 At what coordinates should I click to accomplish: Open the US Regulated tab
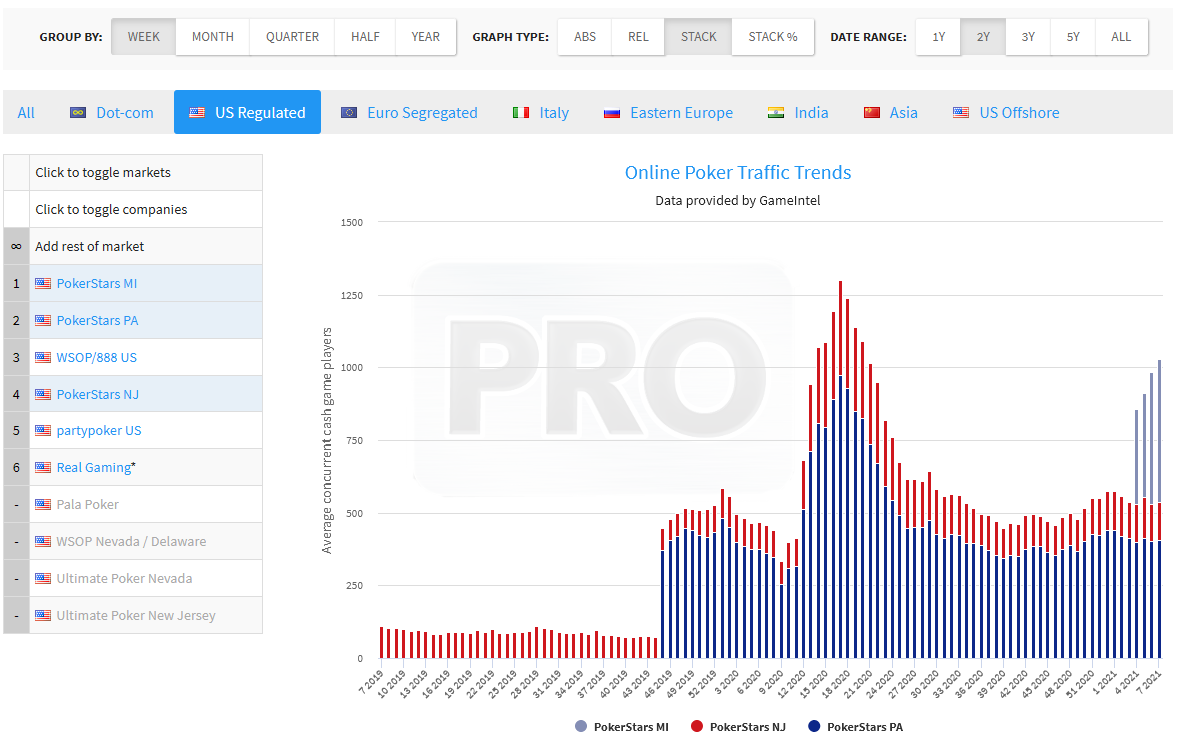point(247,112)
